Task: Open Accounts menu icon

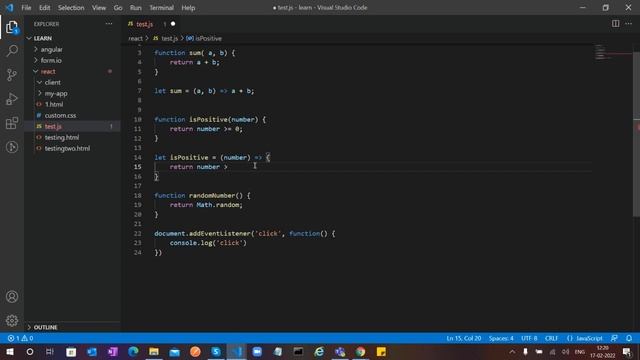Action: 12,297
